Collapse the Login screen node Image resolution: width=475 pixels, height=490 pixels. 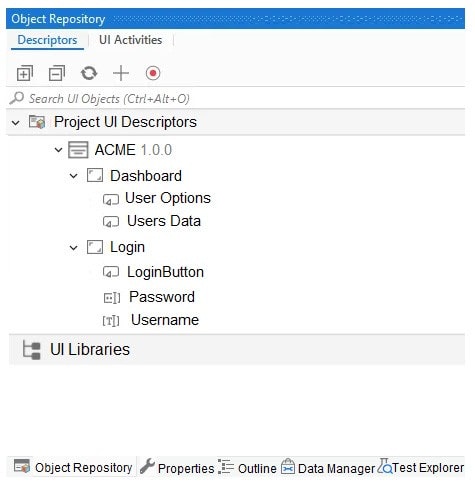[x=73, y=248]
